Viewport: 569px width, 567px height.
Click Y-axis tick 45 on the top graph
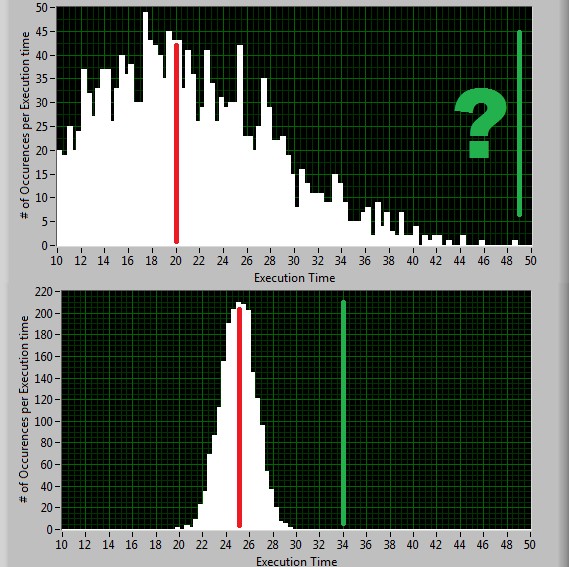pos(42,32)
